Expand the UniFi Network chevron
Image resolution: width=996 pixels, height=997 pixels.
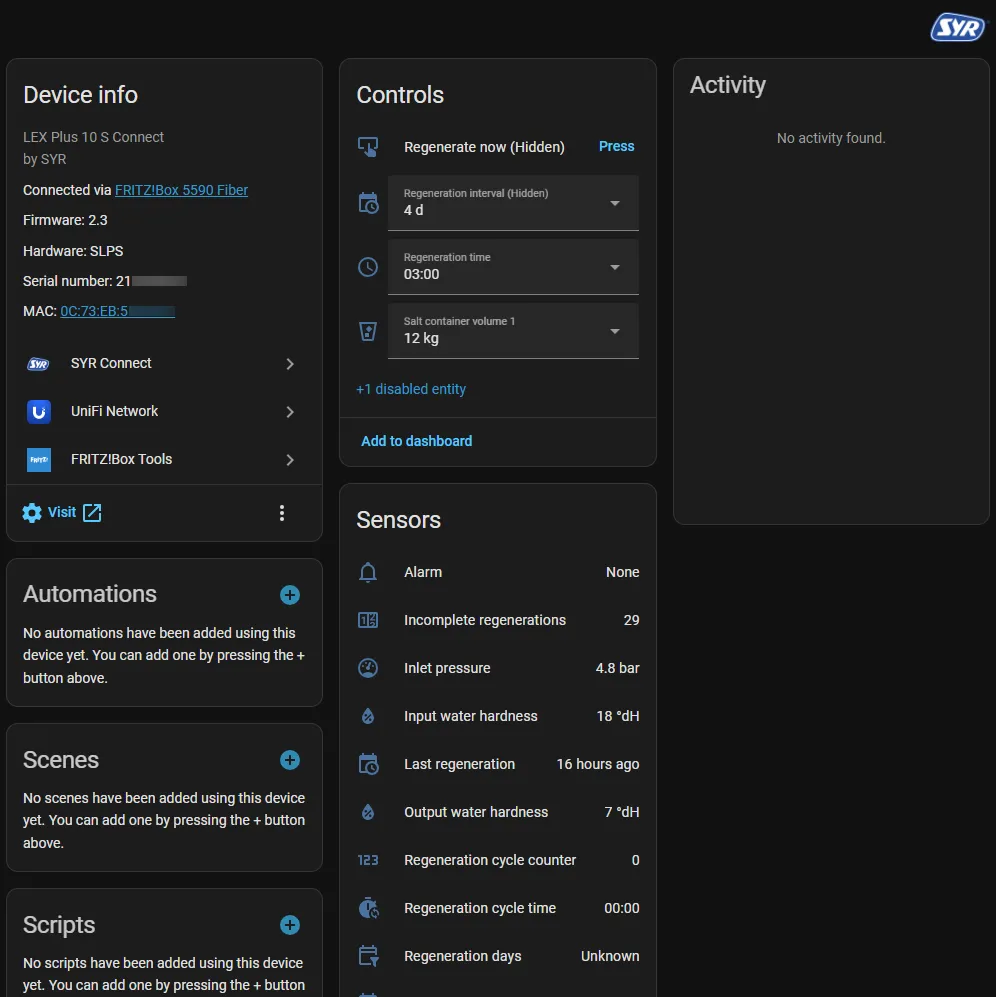click(x=290, y=412)
